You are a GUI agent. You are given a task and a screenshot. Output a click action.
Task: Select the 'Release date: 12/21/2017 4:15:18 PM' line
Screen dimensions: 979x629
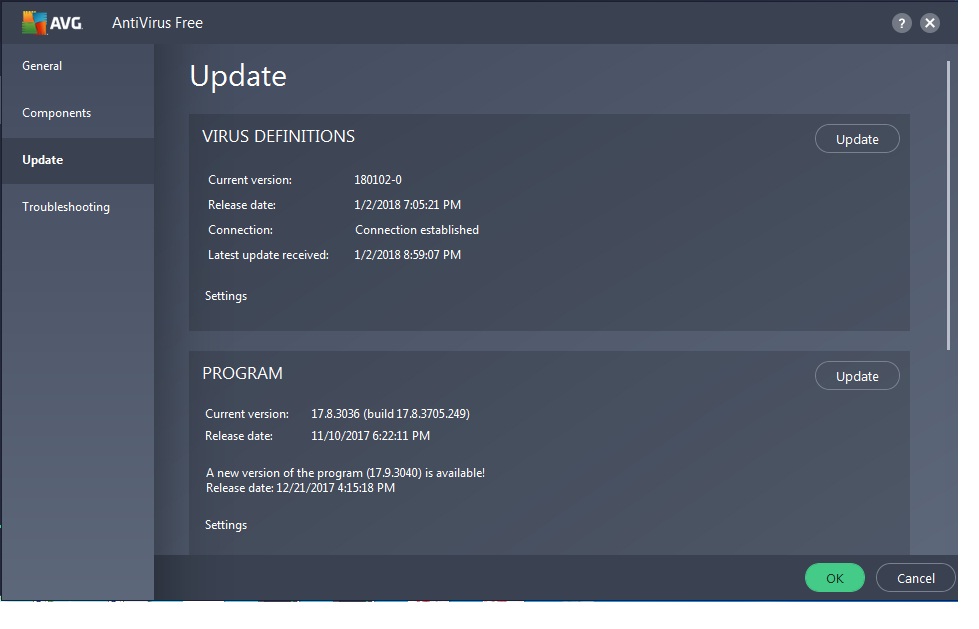click(x=300, y=488)
